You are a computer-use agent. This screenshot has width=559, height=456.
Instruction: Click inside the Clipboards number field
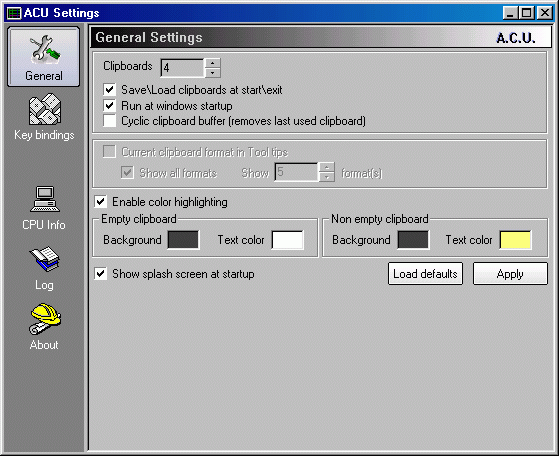pyautogui.click(x=183, y=68)
